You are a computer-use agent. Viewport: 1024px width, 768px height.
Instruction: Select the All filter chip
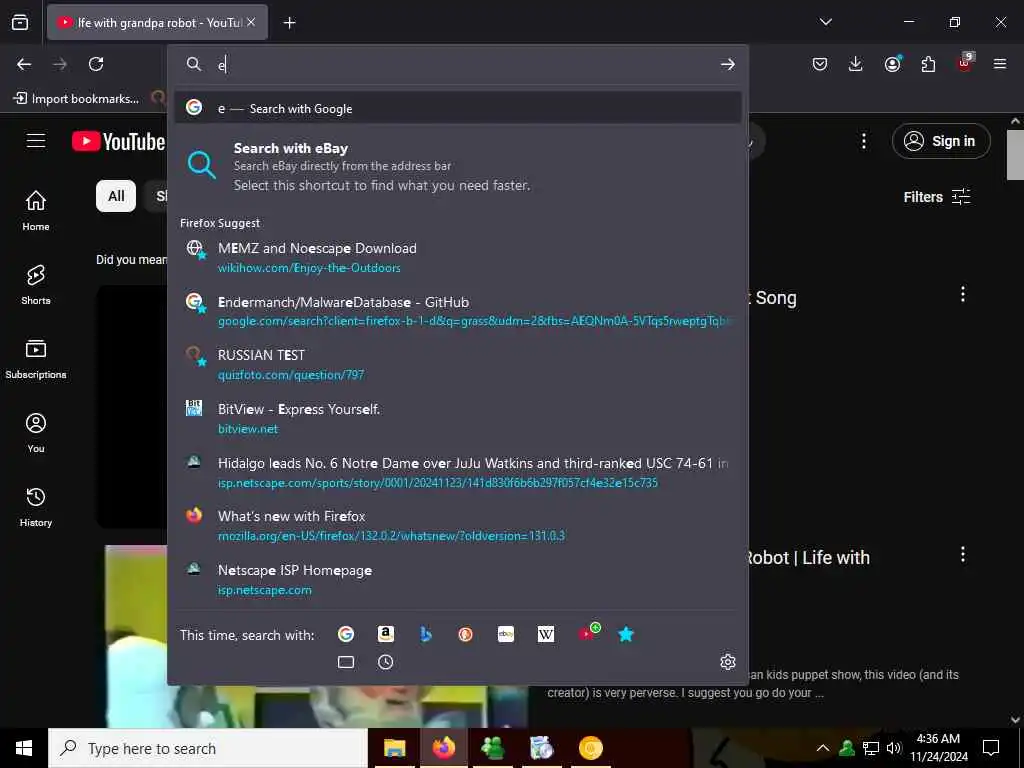click(x=116, y=196)
